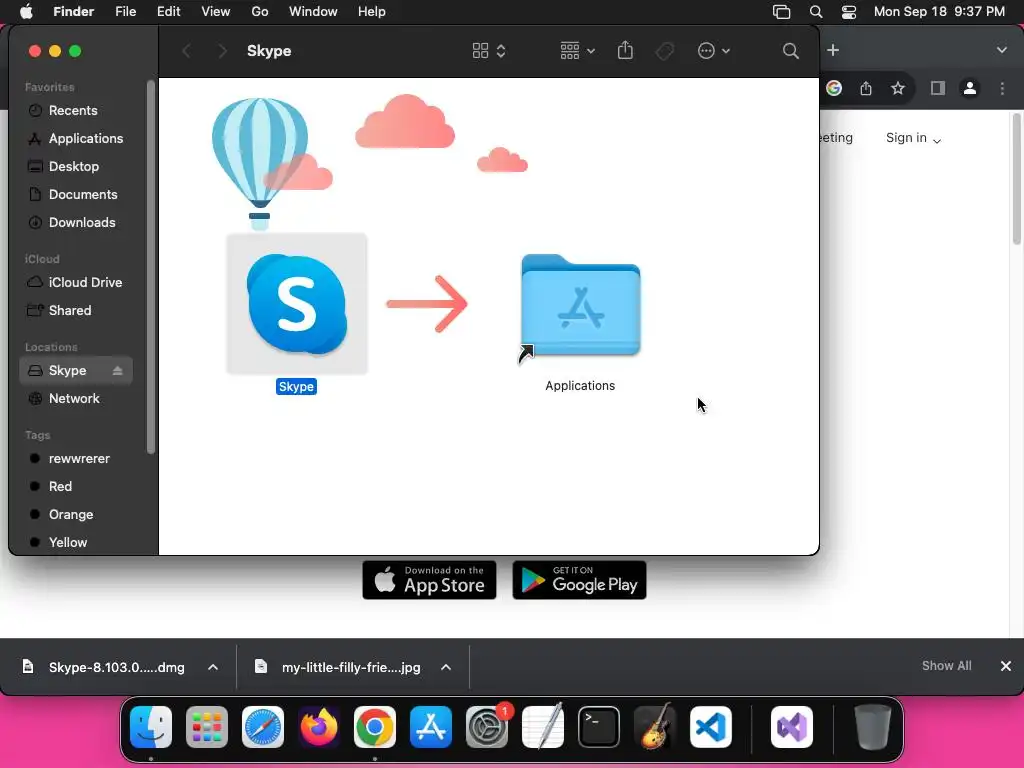Screen dimensions: 1024x768
Task: Open Shared in Finder sidebar
Action: tap(70, 311)
